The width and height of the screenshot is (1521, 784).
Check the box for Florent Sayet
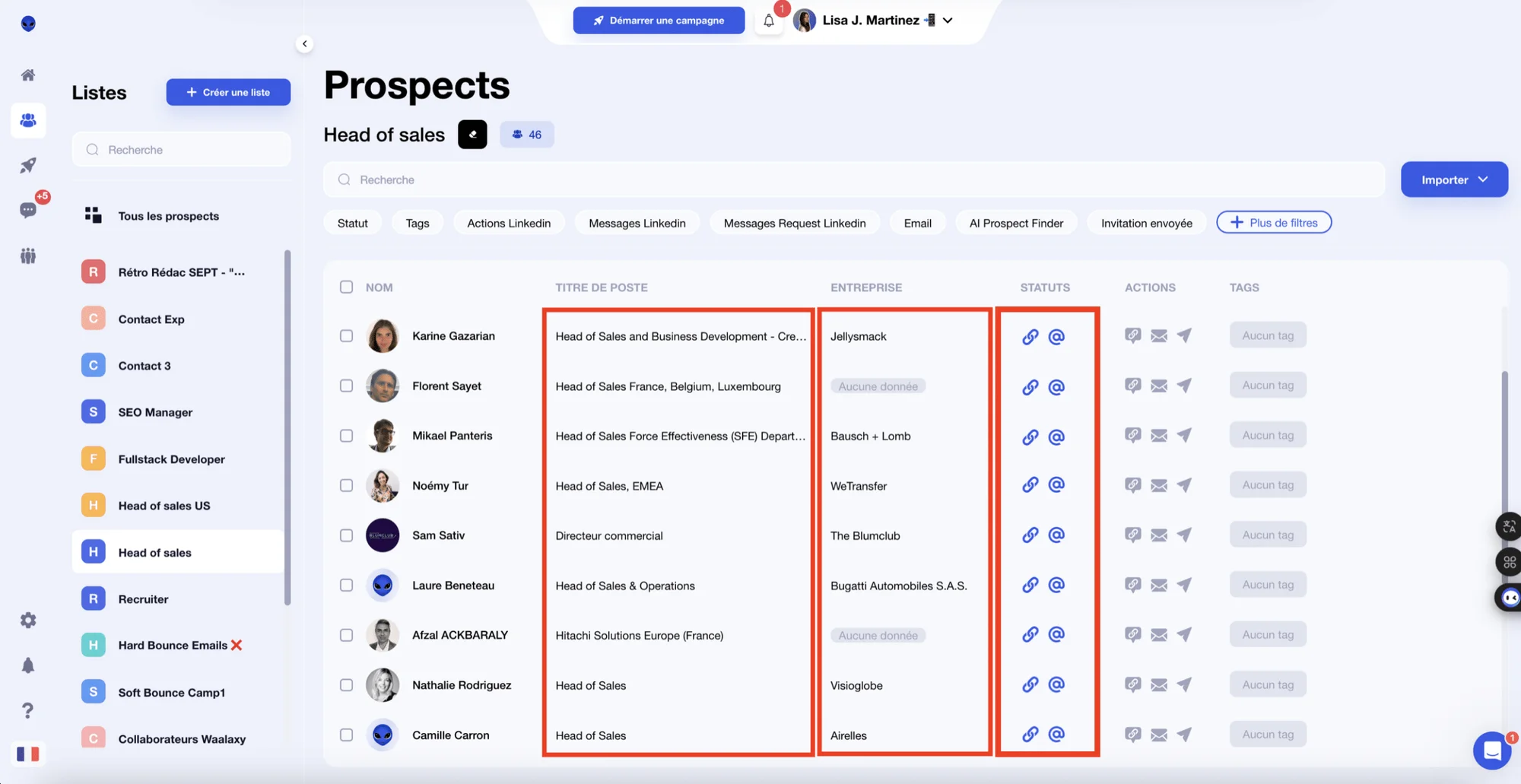pyautogui.click(x=346, y=386)
